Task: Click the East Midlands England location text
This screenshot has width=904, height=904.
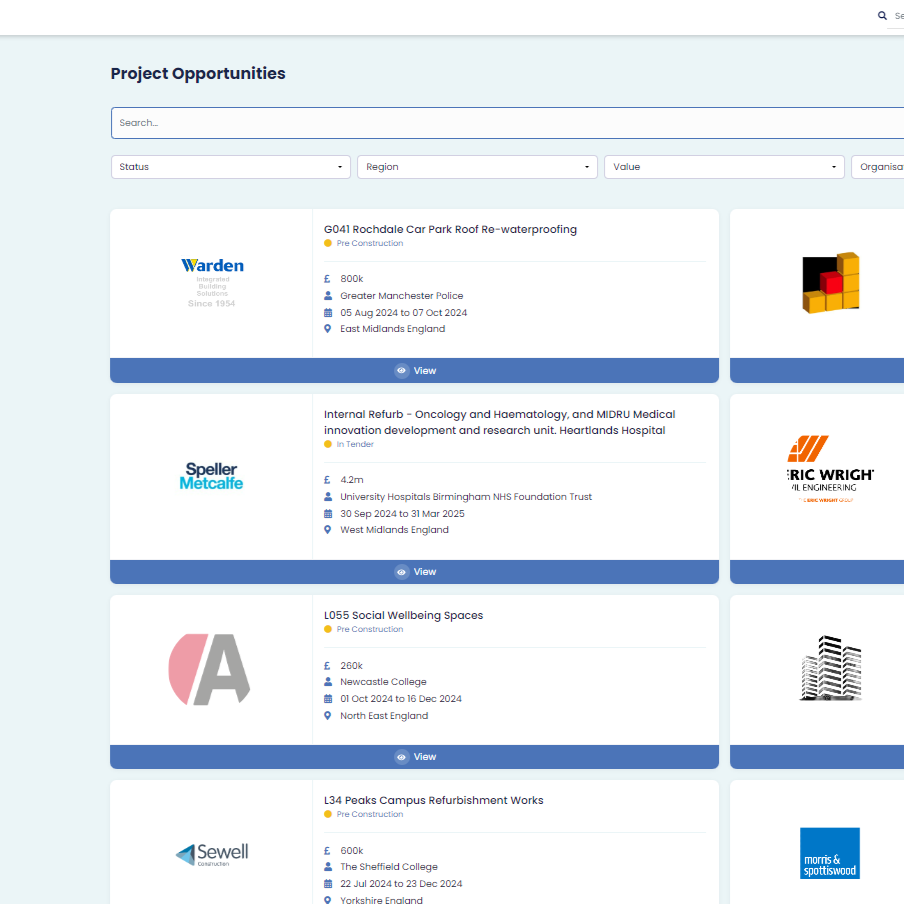Action: pyautogui.click(x=393, y=329)
